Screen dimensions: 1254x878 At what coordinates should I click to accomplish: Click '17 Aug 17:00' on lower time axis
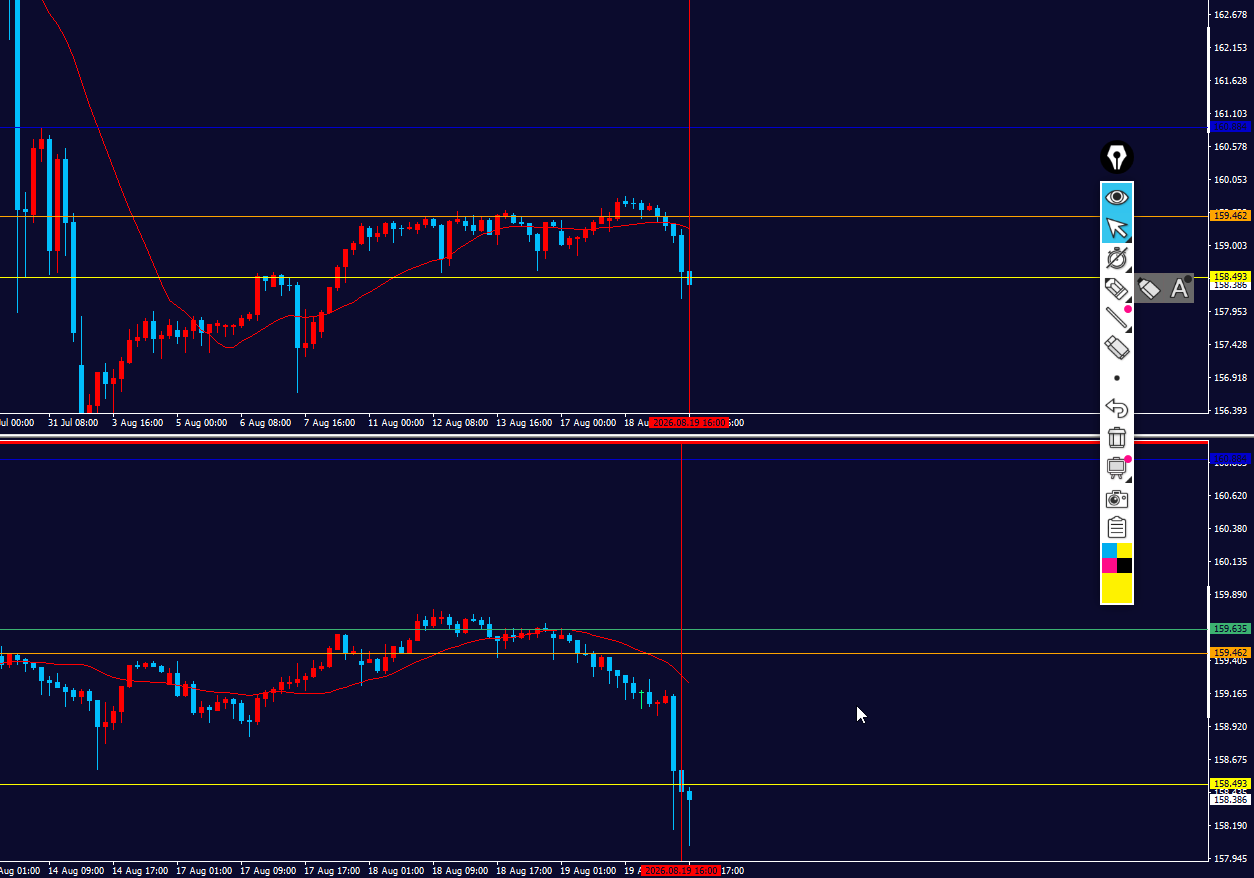point(332,871)
